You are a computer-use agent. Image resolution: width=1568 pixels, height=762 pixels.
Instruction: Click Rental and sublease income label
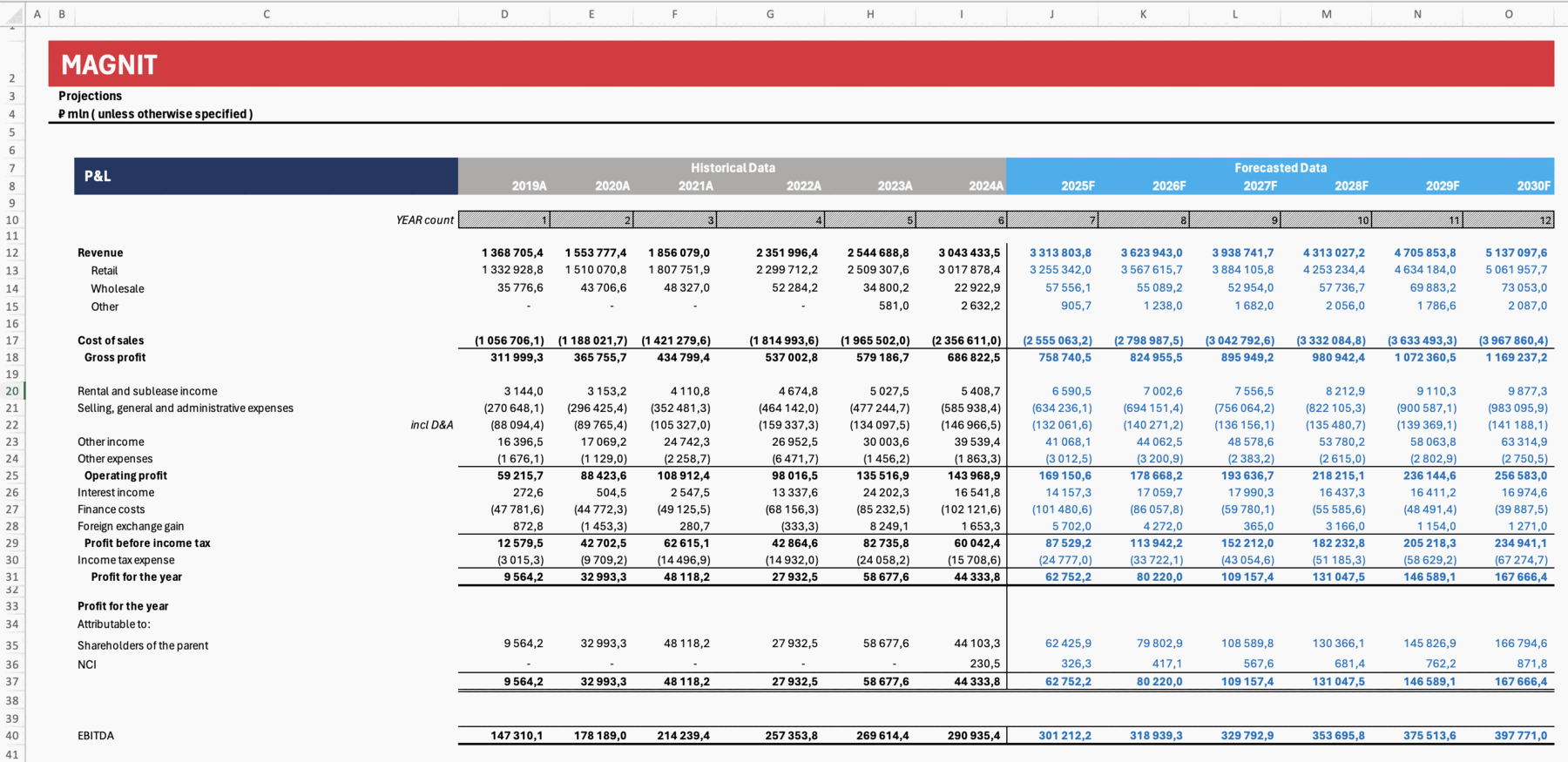(x=147, y=391)
